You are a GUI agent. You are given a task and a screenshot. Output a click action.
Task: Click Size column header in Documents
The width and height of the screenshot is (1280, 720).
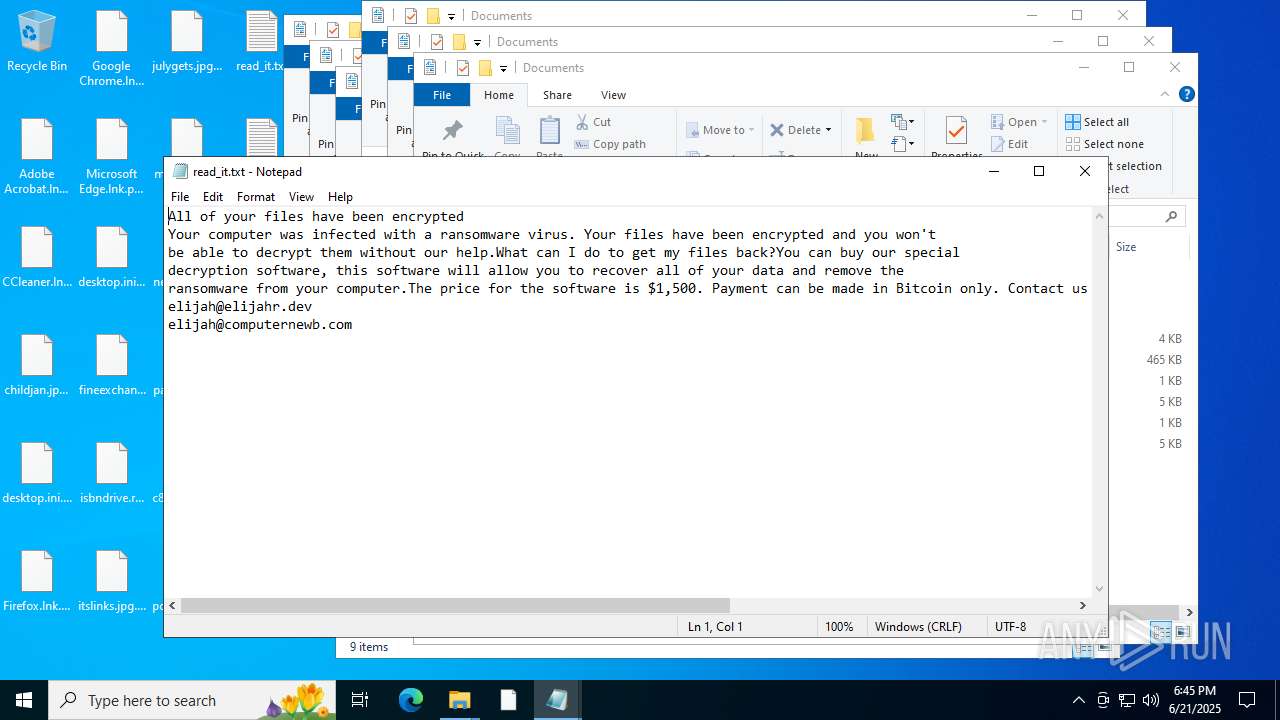coord(1126,247)
